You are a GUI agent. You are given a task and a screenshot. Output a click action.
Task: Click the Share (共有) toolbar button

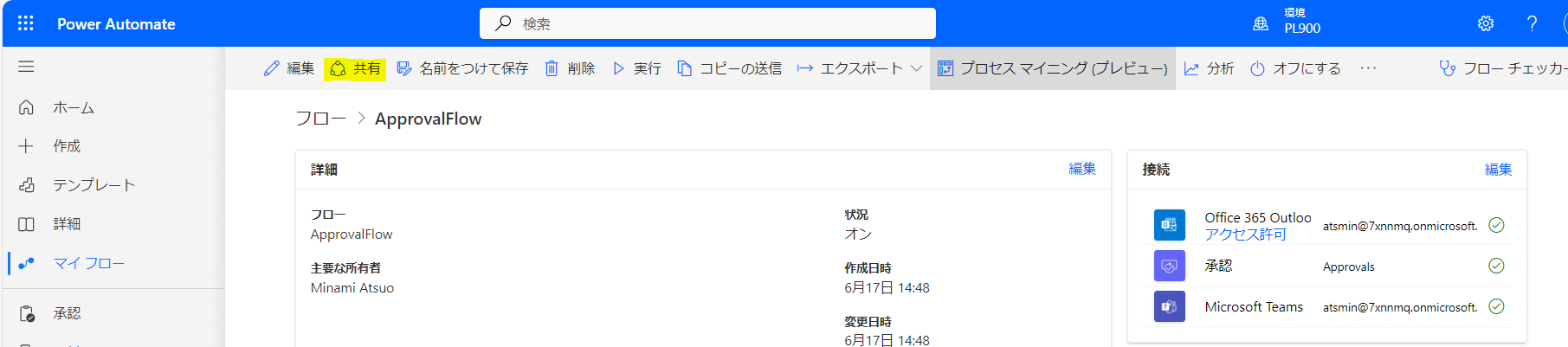tap(355, 68)
